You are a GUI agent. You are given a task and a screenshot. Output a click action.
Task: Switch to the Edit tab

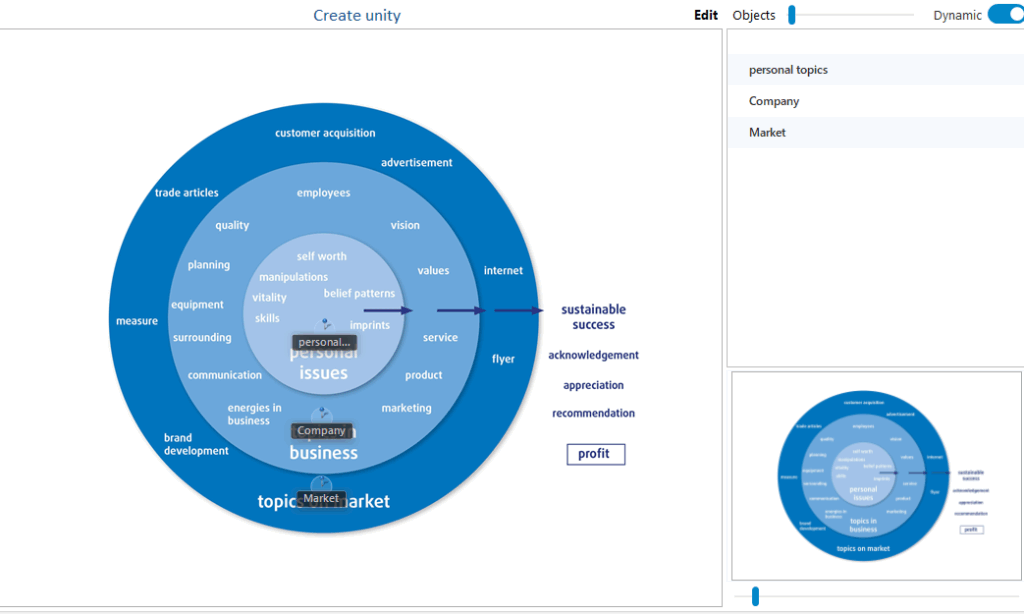pyautogui.click(x=706, y=15)
